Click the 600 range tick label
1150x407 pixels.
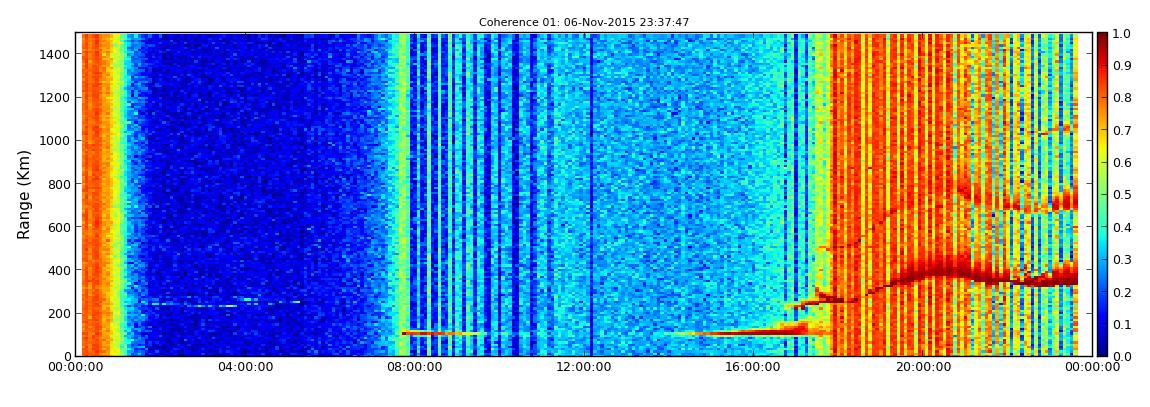(58, 227)
